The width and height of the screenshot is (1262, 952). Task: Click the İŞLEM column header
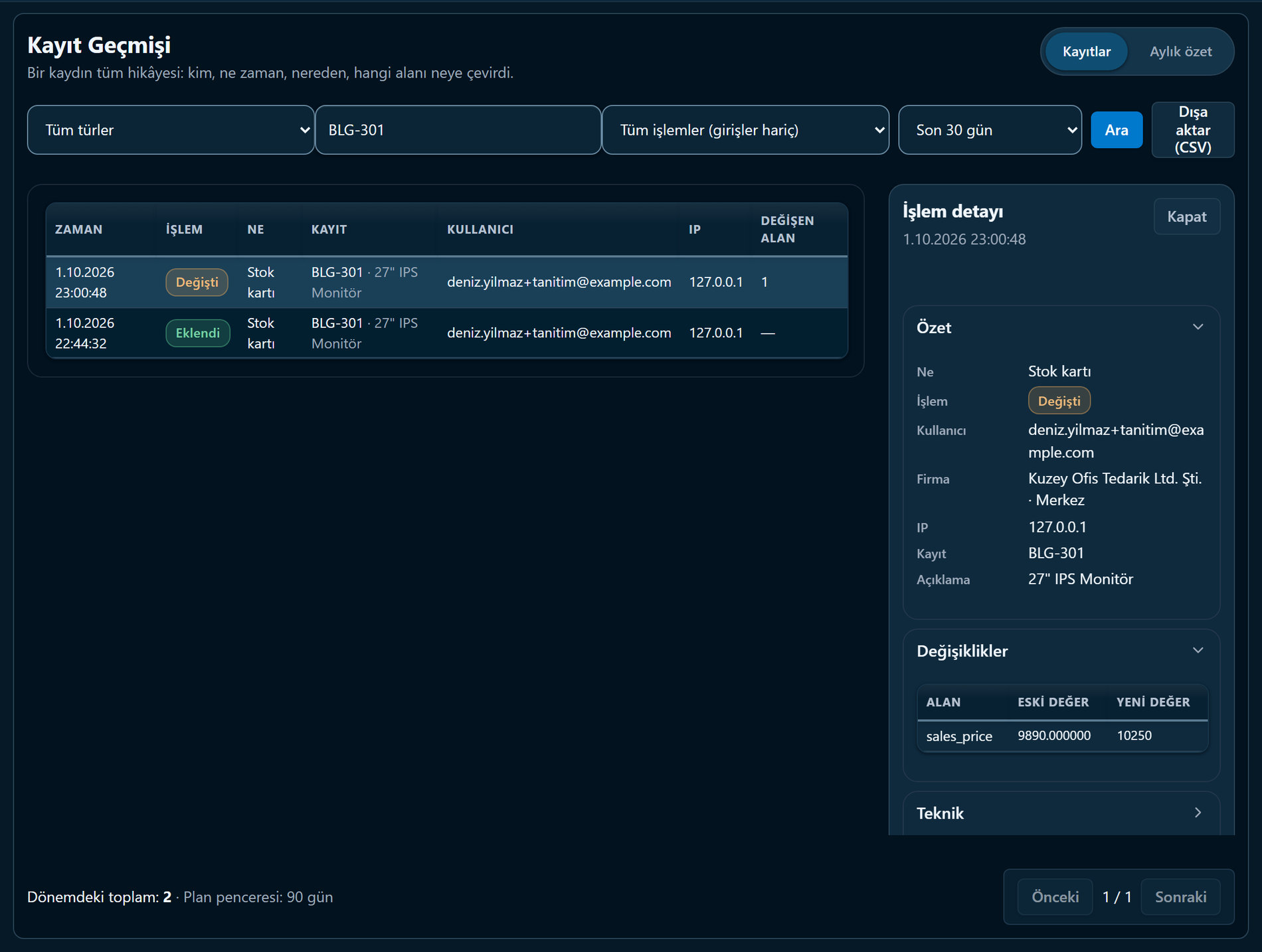pyautogui.click(x=184, y=229)
